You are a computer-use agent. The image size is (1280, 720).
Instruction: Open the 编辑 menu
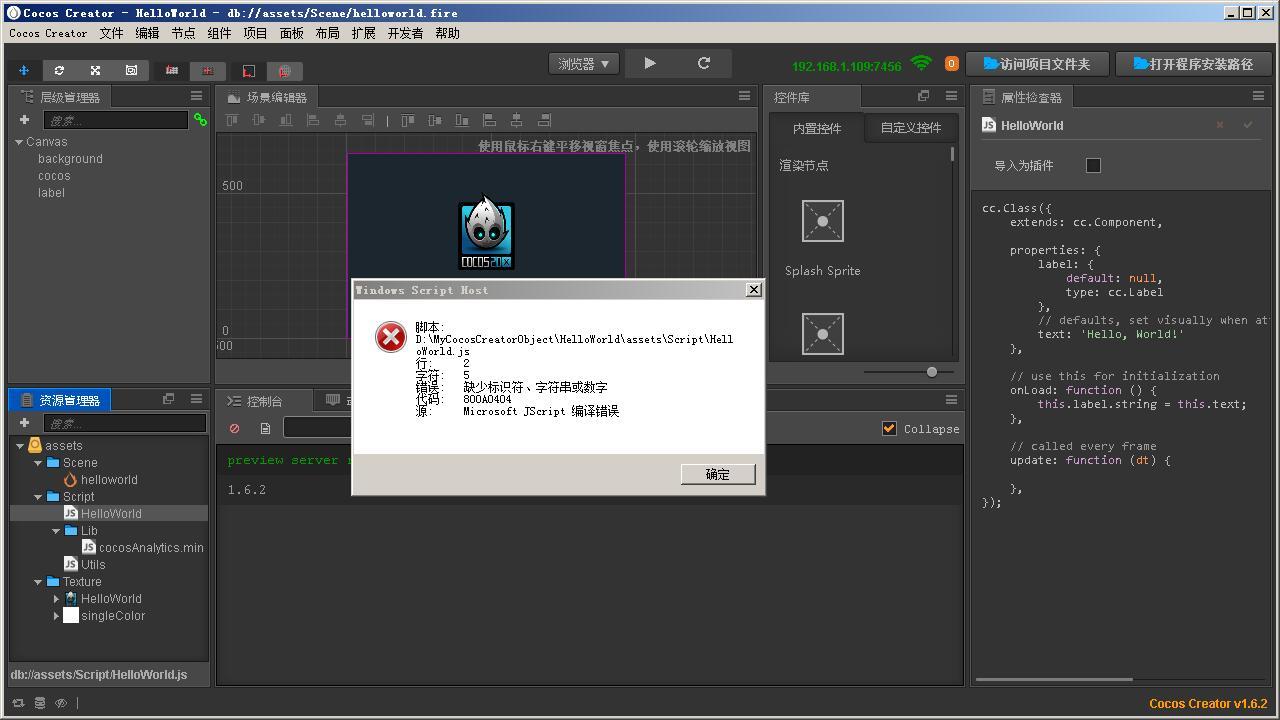click(147, 33)
